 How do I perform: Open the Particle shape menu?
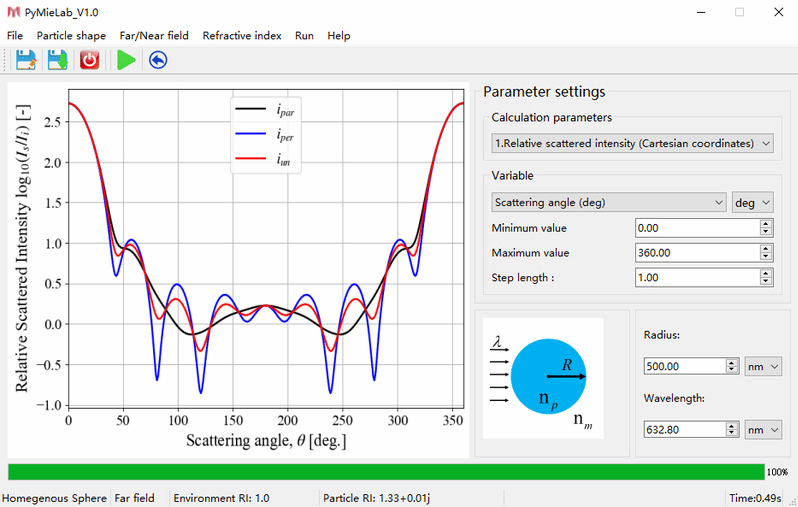(x=71, y=35)
